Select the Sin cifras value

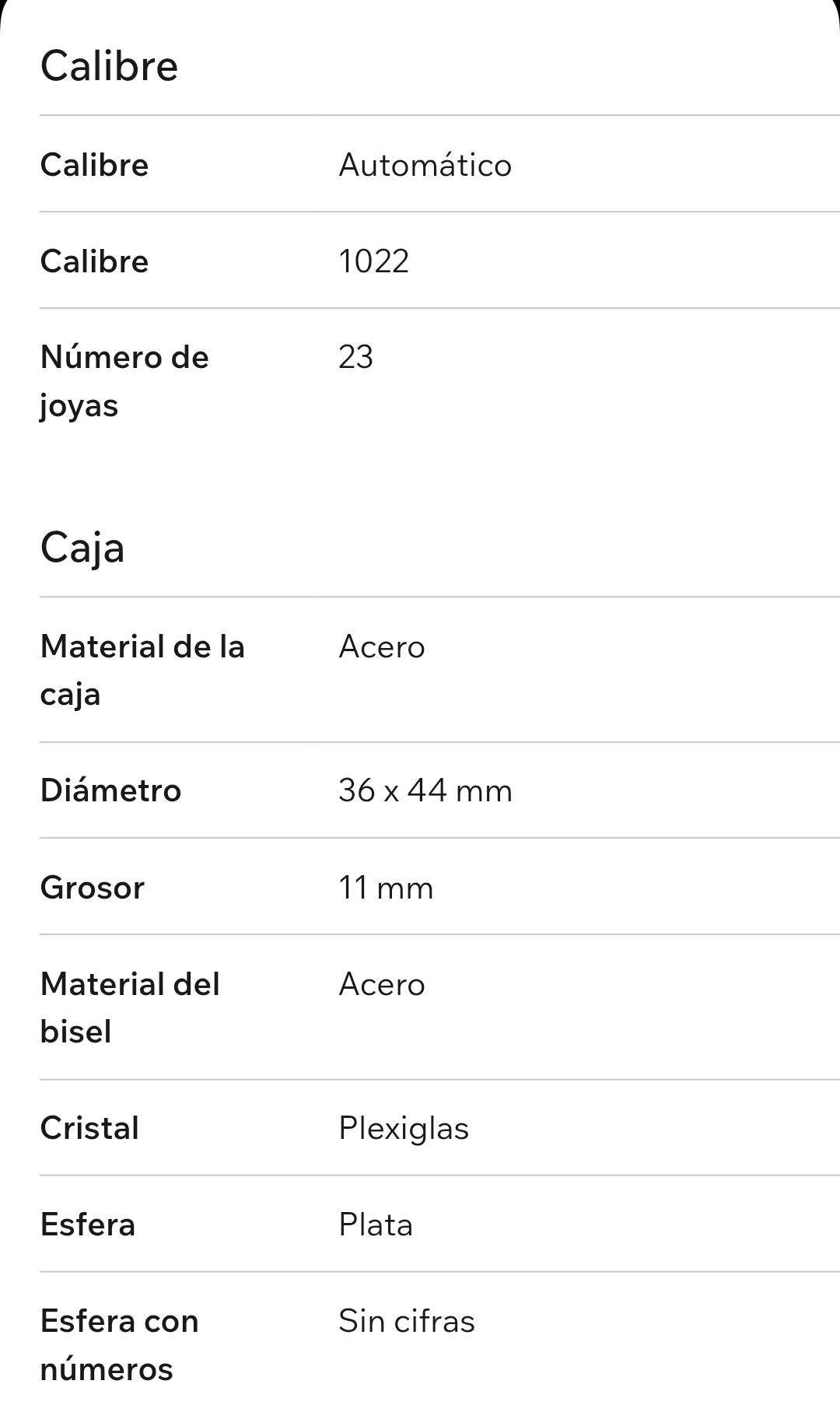click(x=406, y=1321)
